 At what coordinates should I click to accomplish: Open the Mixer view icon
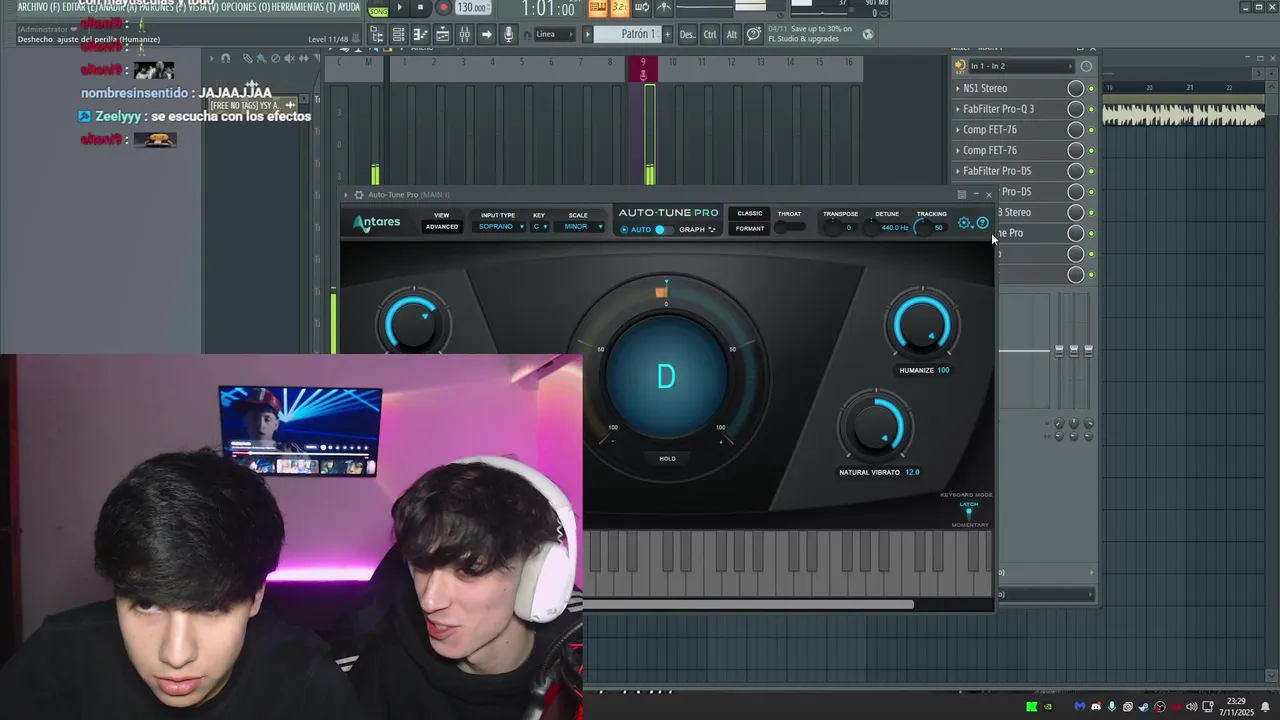[465, 34]
